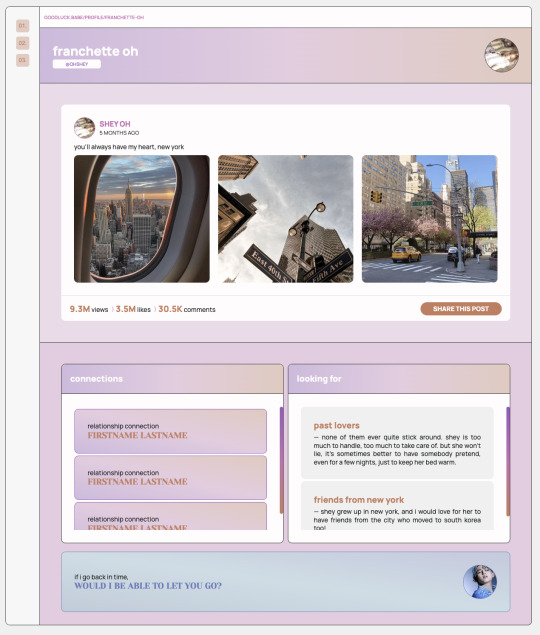
Task: Open the second relationship connection card
Action: pos(171,477)
